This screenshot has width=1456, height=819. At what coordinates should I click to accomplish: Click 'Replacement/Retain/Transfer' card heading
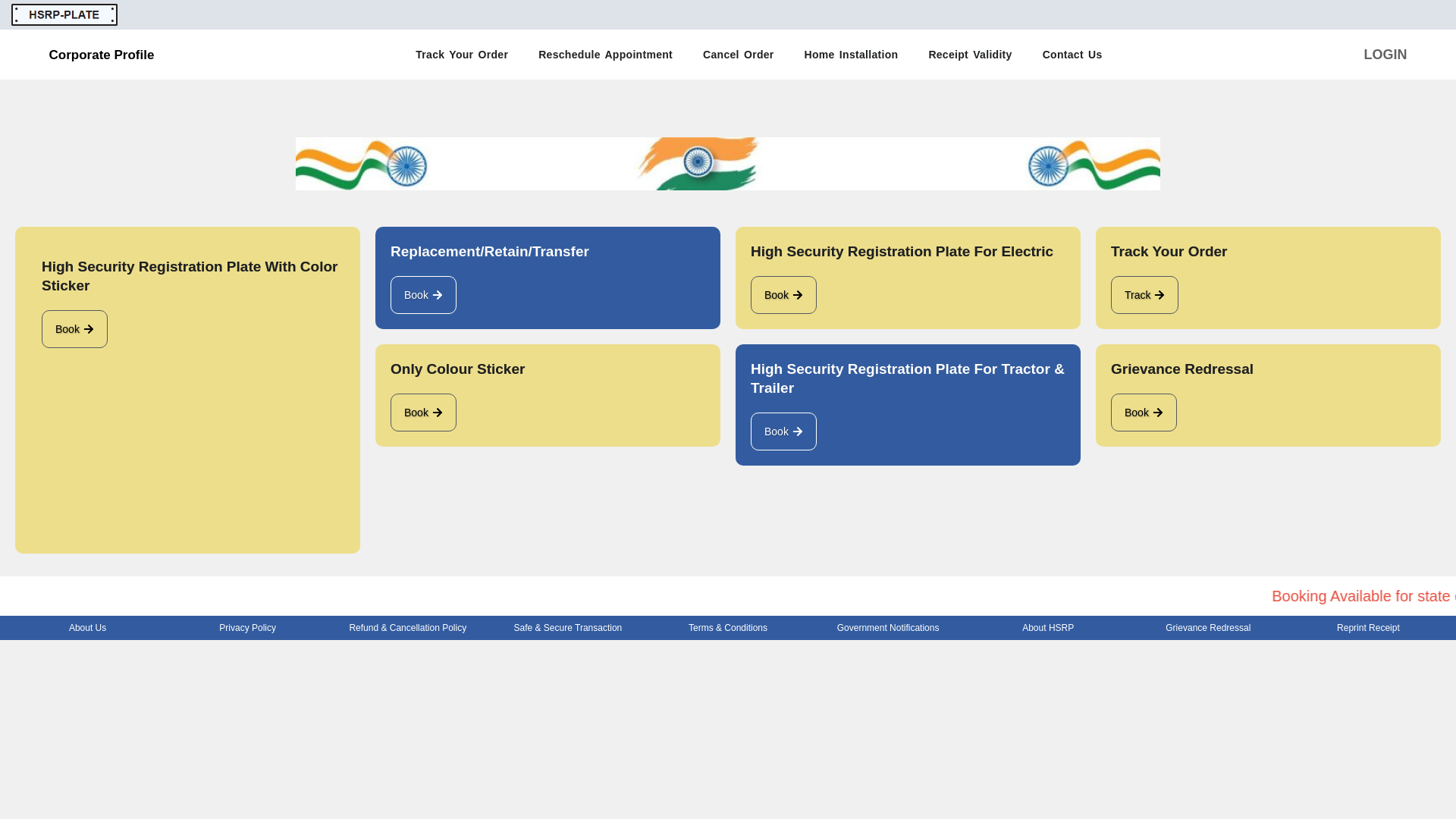coord(490,252)
